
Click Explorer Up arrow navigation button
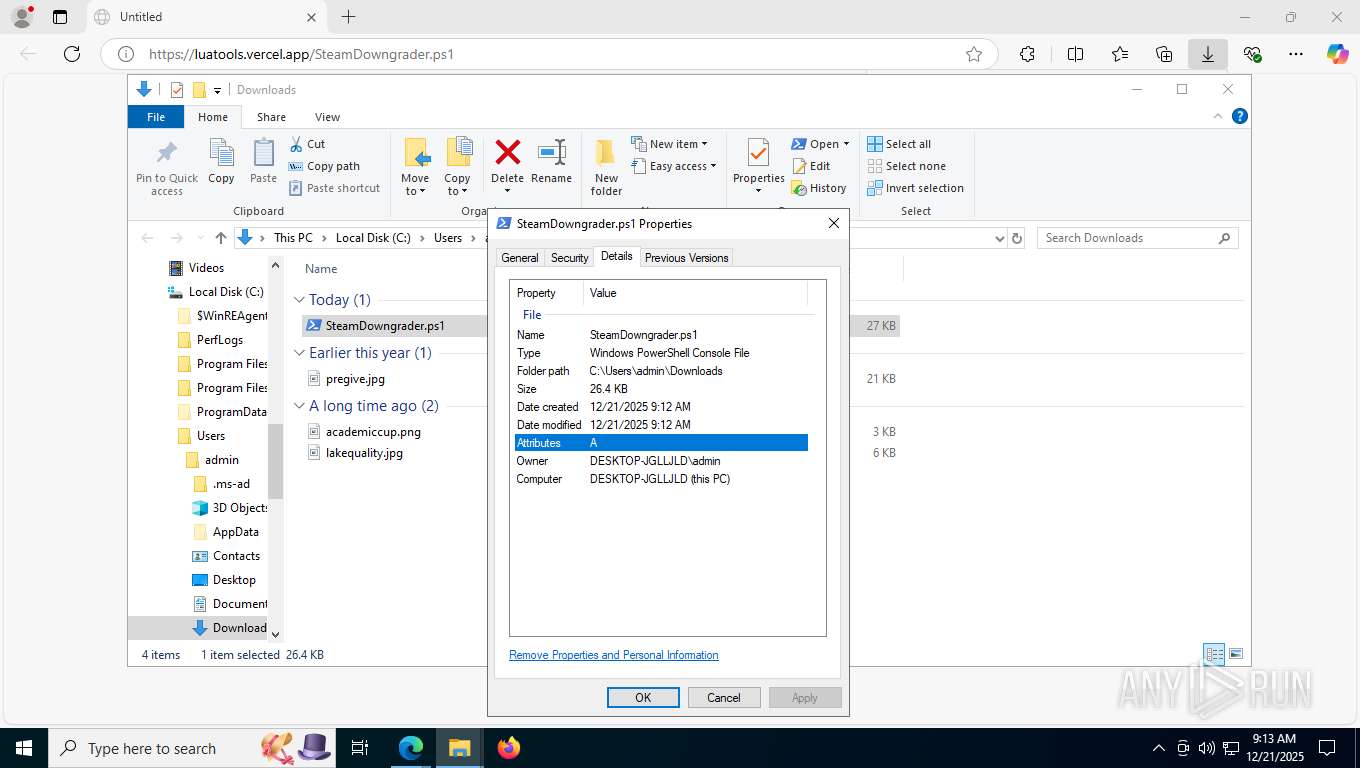[x=221, y=238]
